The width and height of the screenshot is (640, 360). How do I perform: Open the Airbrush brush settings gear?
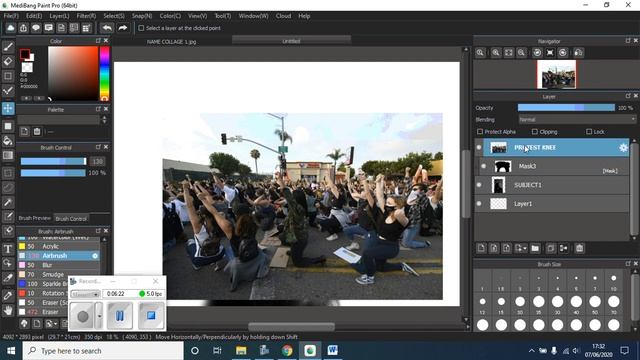tap(95, 256)
